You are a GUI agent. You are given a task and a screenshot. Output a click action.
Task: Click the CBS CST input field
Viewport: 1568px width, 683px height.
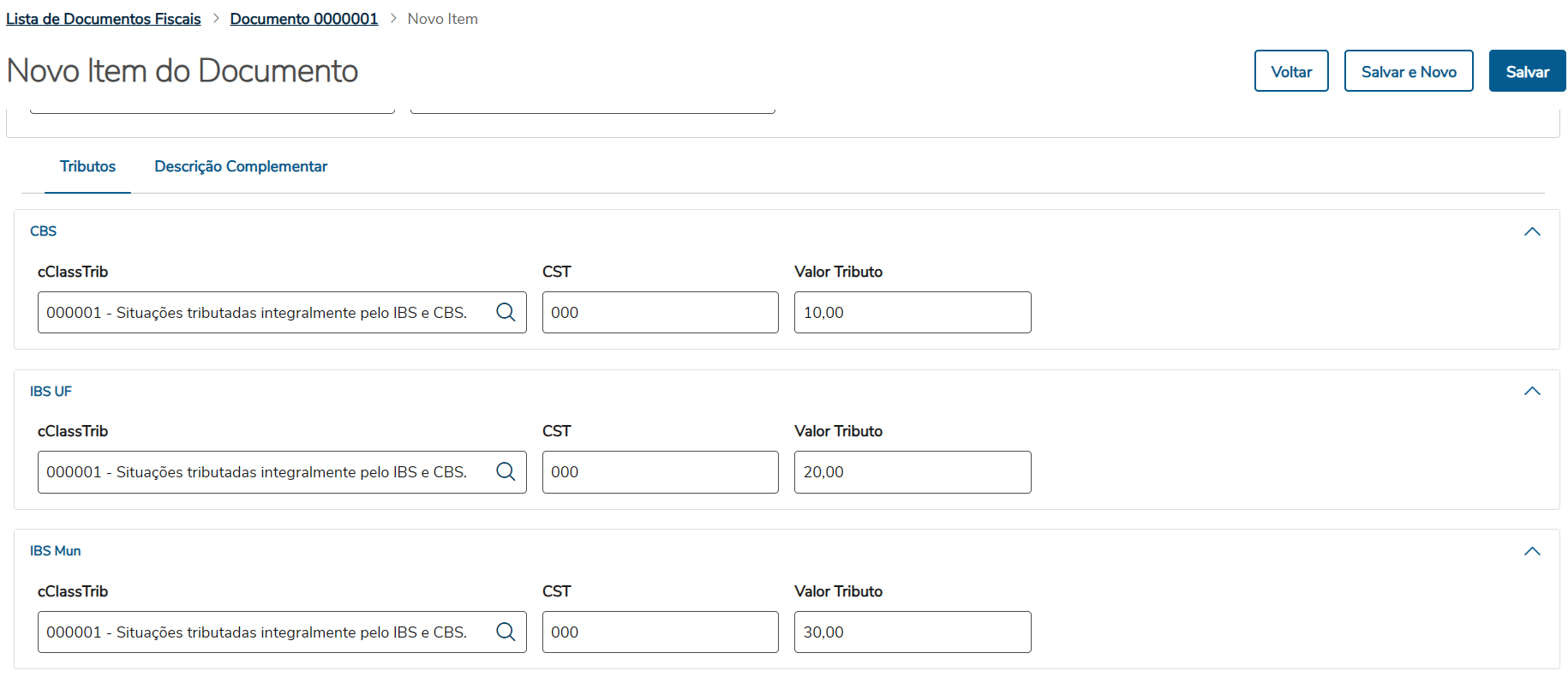(660, 312)
